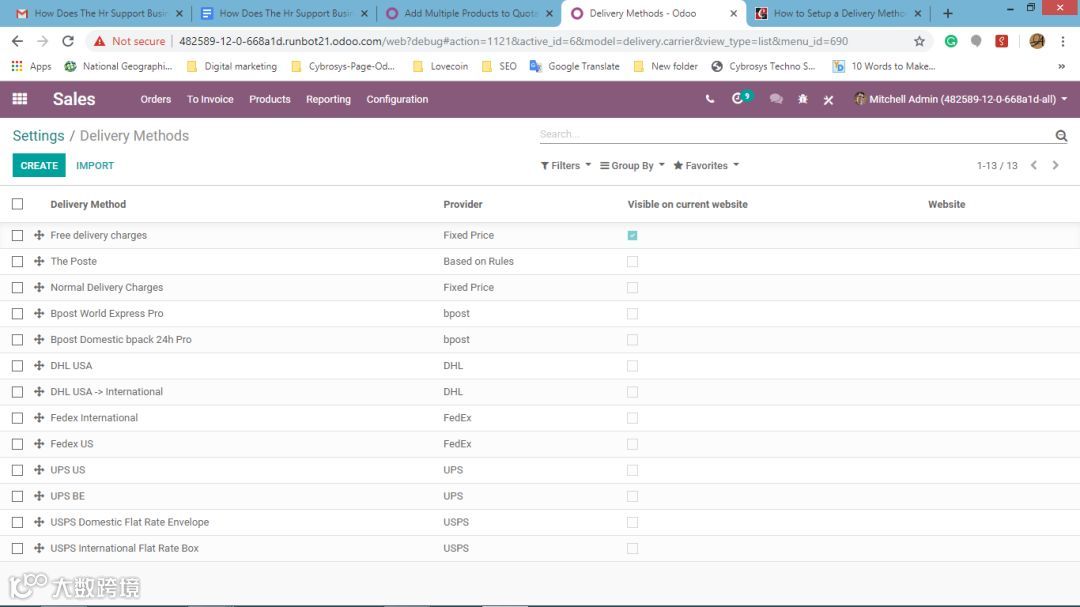Screen dimensions: 1080x607
Task: Select all rows with header checkbox
Action: [x=17, y=204]
